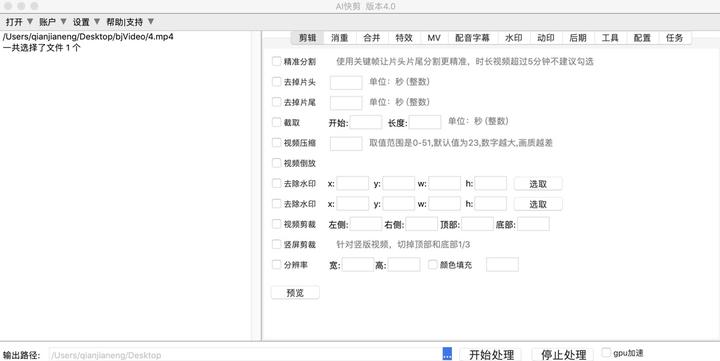Enable the first 去除水印 checkbox

276,183
